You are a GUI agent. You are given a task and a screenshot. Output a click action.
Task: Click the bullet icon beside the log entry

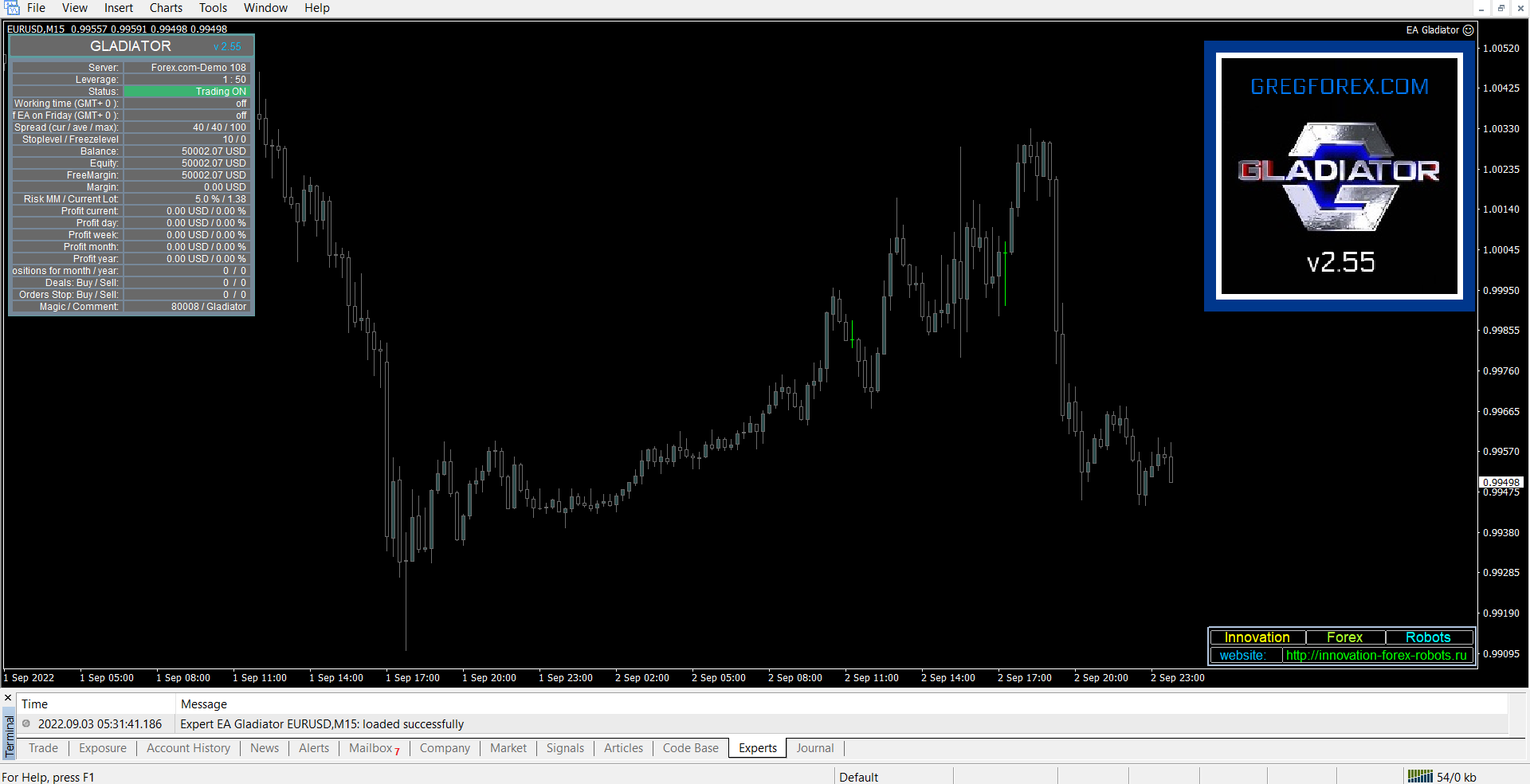click(26, 724)
